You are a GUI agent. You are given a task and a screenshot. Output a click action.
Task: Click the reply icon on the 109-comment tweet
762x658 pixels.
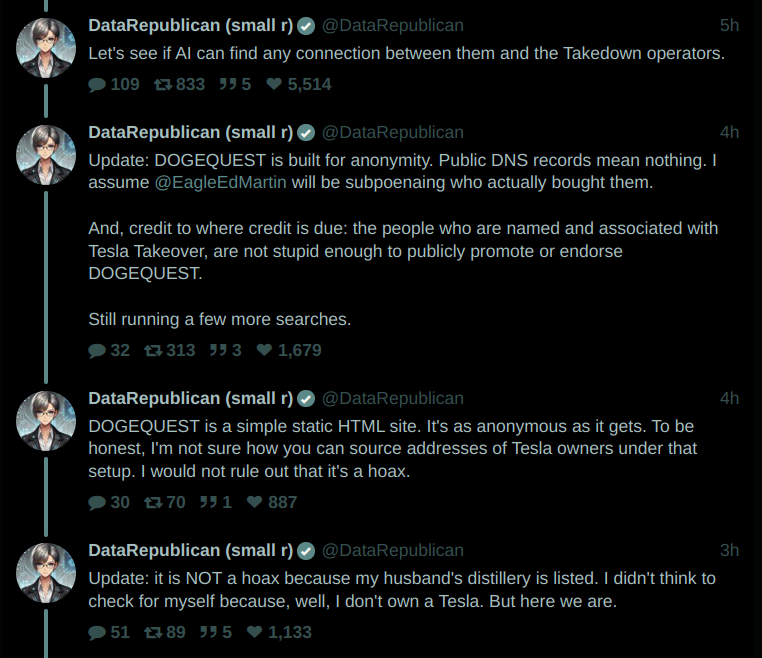97,85
